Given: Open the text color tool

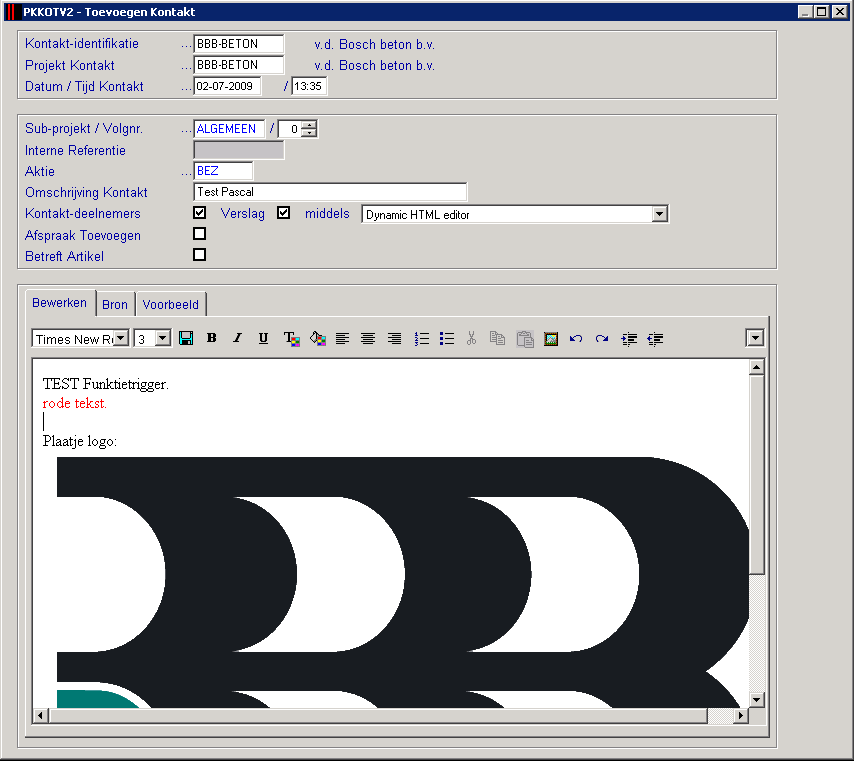Looking at the screenshot, I should coord(291,338).
